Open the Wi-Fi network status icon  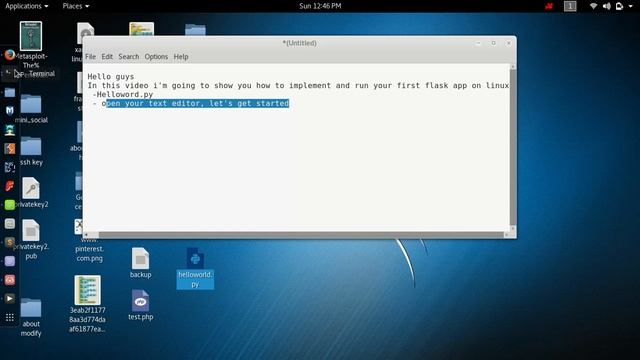[x=593, y=6]
